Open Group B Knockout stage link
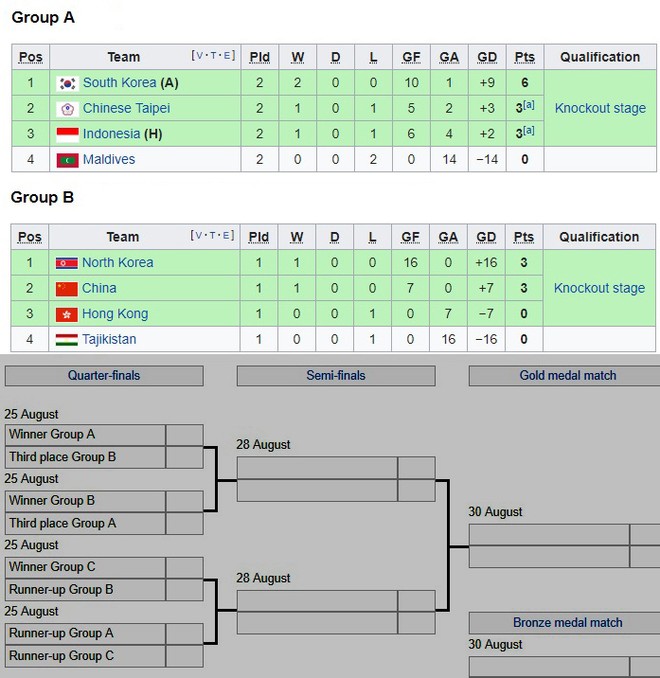660x678 pixels. click(x=599, y=288)
